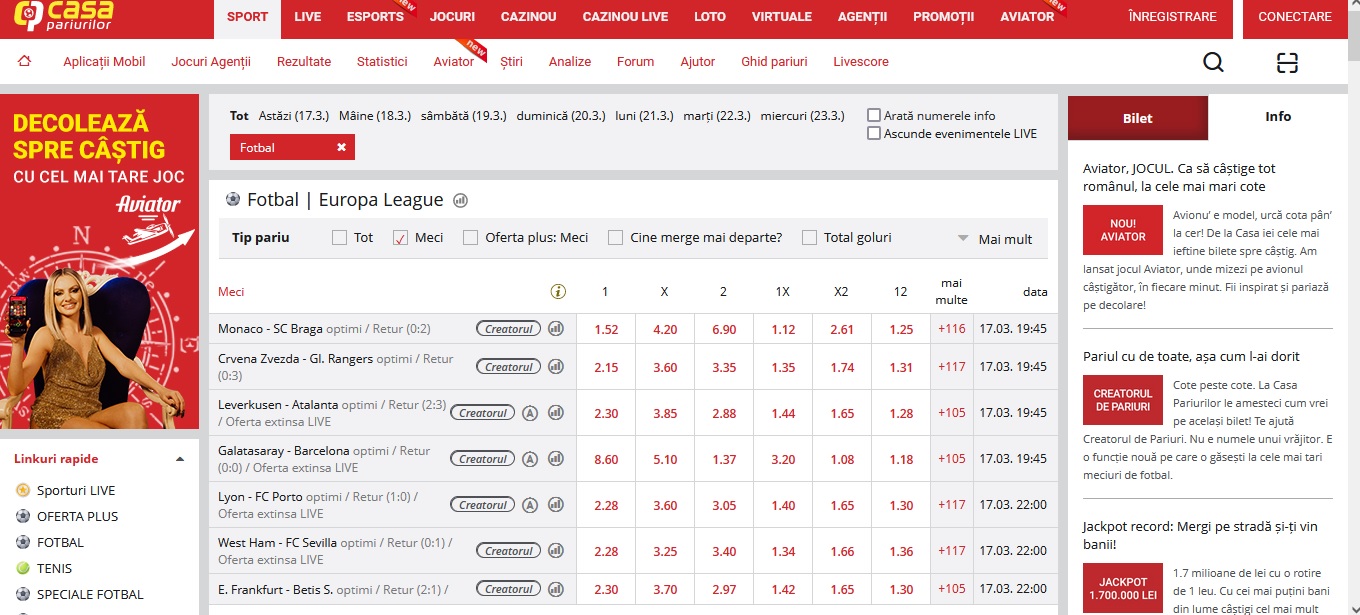Click the A icon for Leverkusen - Atalanta
The image size is (1360, 615).
click(530, 412)
